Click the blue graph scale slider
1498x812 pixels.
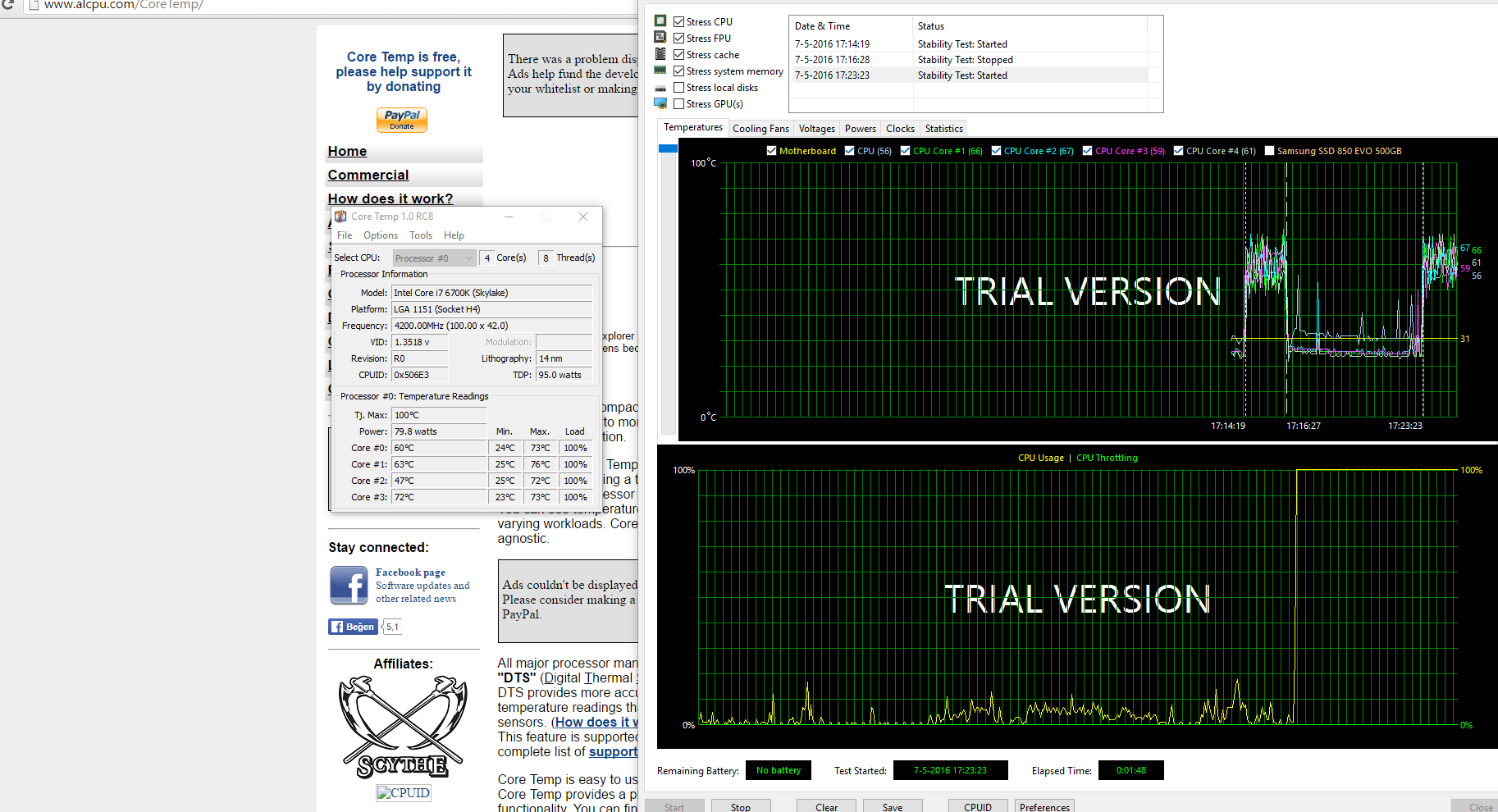coord(668,148)
